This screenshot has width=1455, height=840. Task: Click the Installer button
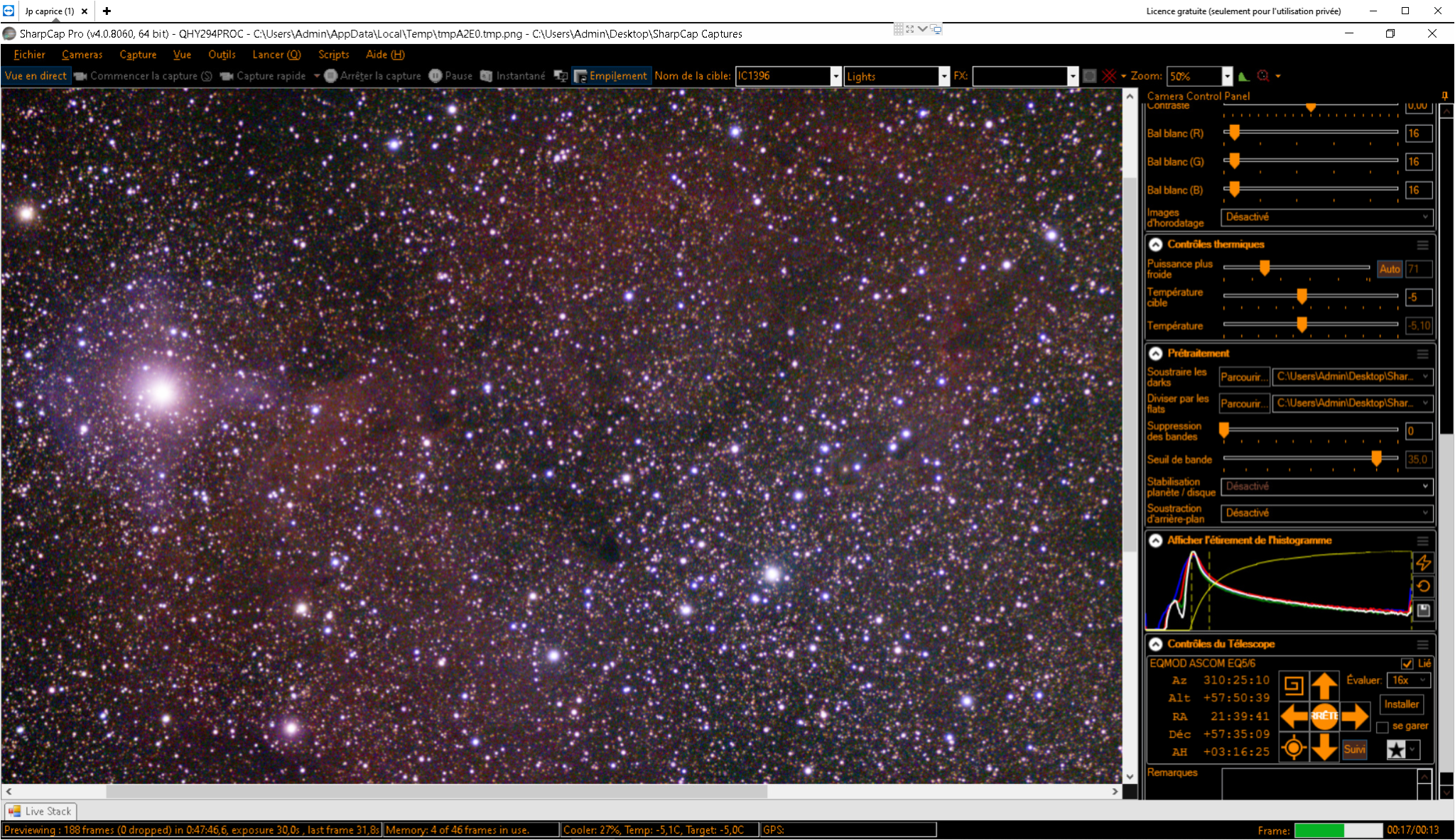click(x=1401, y=704)
